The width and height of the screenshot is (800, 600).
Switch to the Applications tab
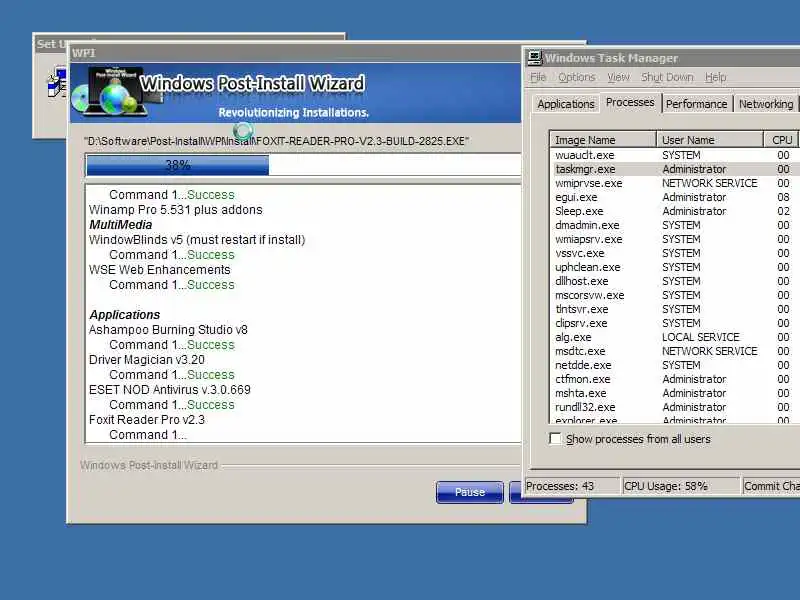coord(566,104)
